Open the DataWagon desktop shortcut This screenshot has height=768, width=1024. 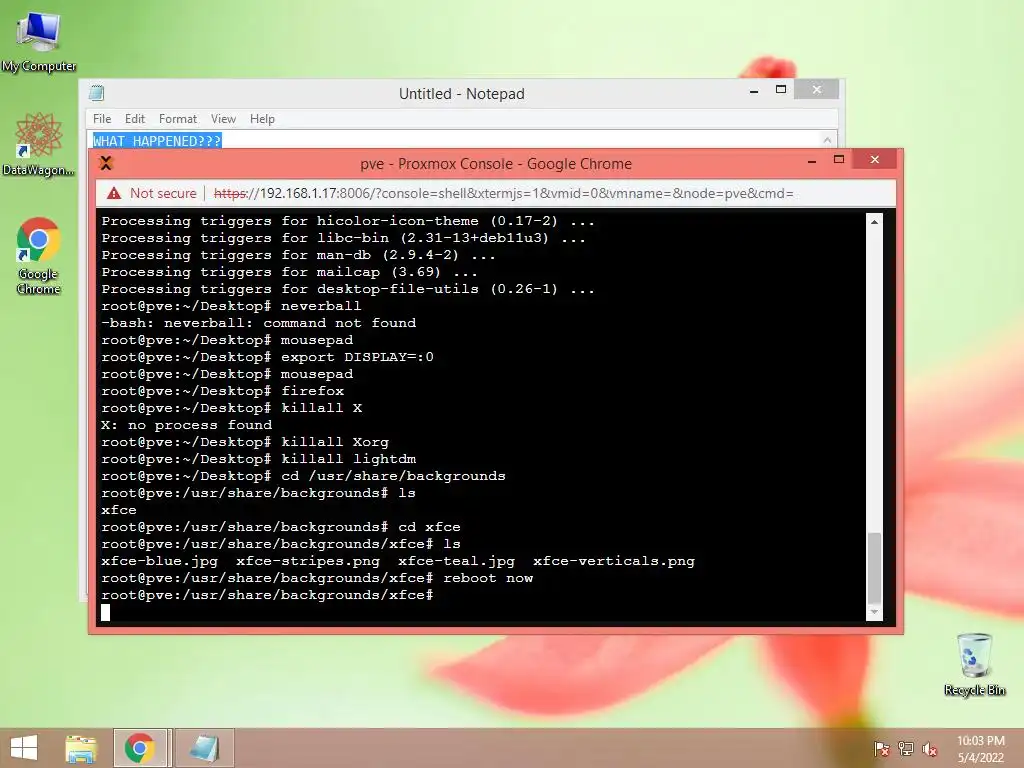pyautogui.click(x=39, y=144)
